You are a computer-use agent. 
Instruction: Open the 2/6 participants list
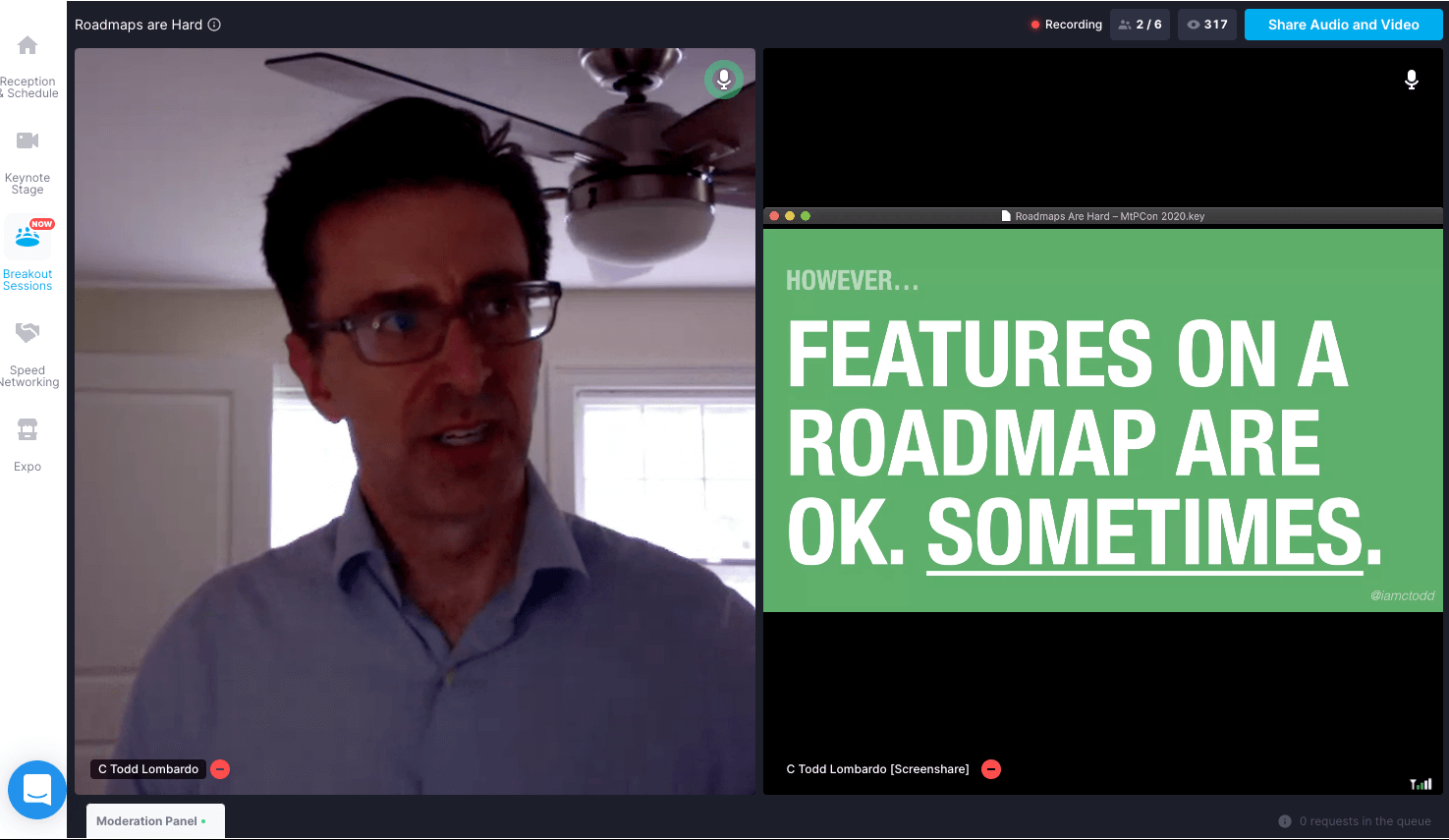(1140, 25)
